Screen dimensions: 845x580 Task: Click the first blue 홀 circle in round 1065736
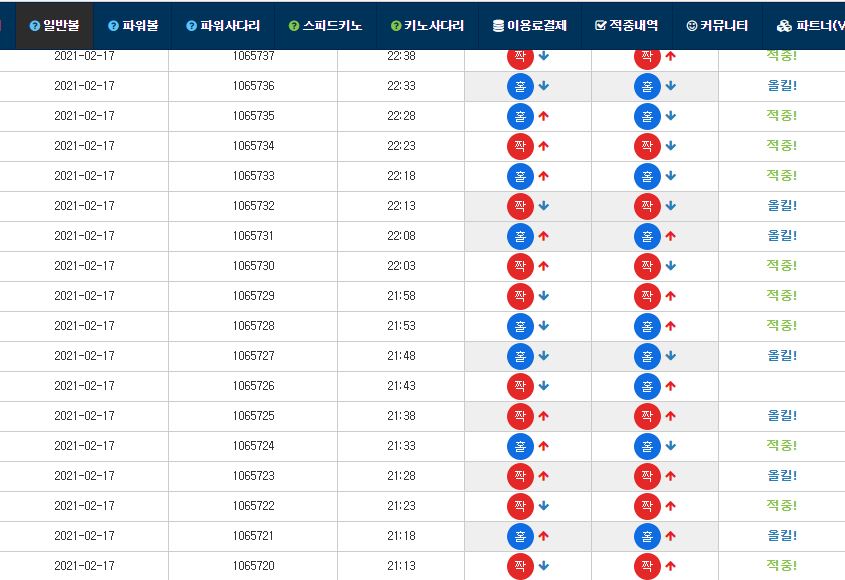[x=520, y=86]
